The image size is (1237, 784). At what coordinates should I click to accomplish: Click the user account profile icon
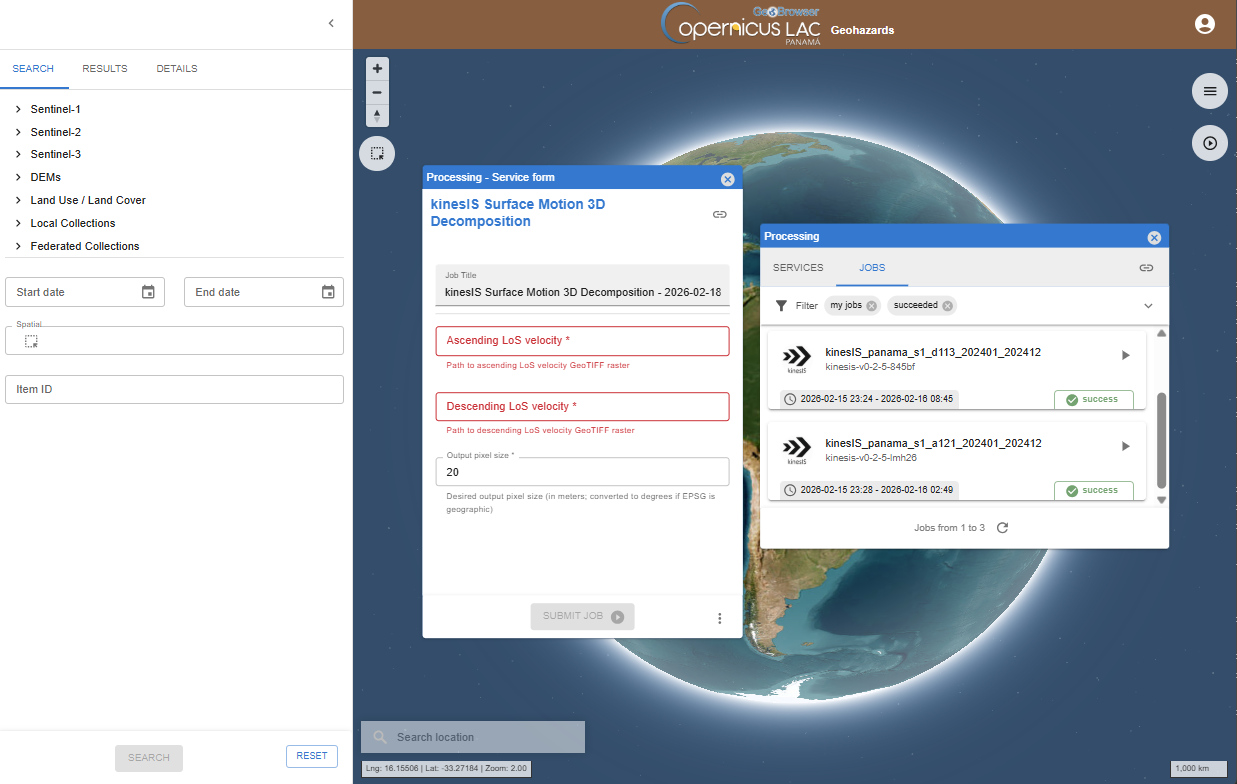pos(1204,24)
